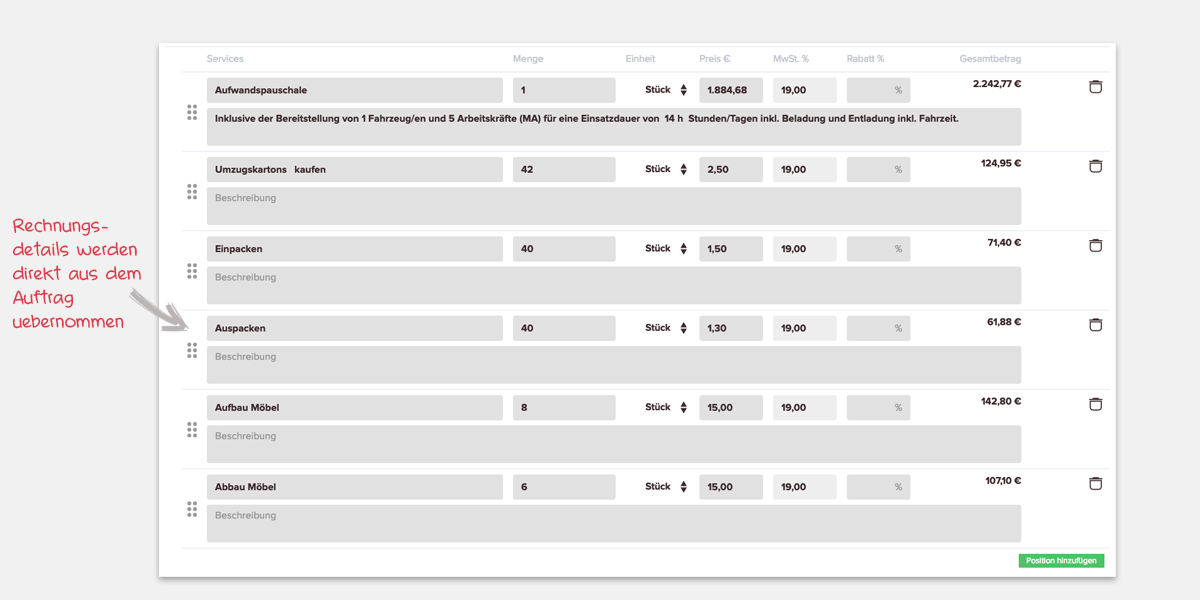This screenshot has height=600, width=1200.
Task: Edit the Abbau Möbel service name field
Action: coord(355,487)
